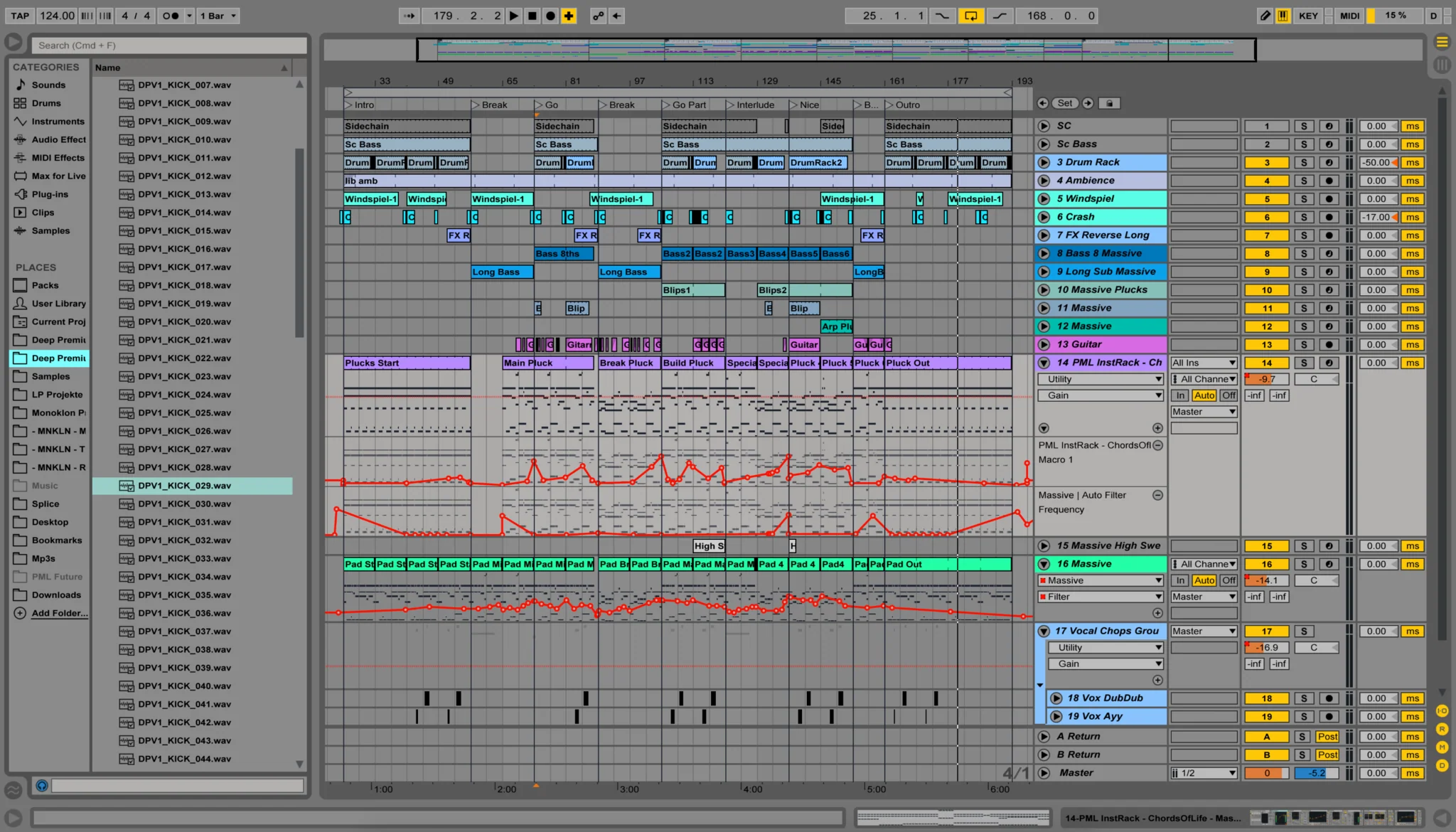
Task: Click the Arrangement Record button
Action: tap(550, 16)
